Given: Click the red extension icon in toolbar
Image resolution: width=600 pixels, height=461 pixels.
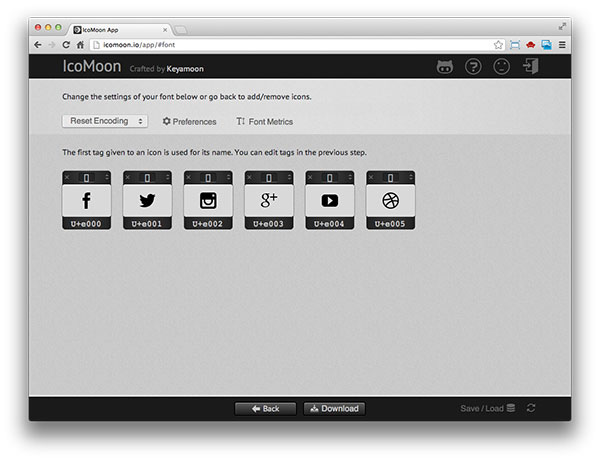Looking at the screenshot, I should pos(530,45).
